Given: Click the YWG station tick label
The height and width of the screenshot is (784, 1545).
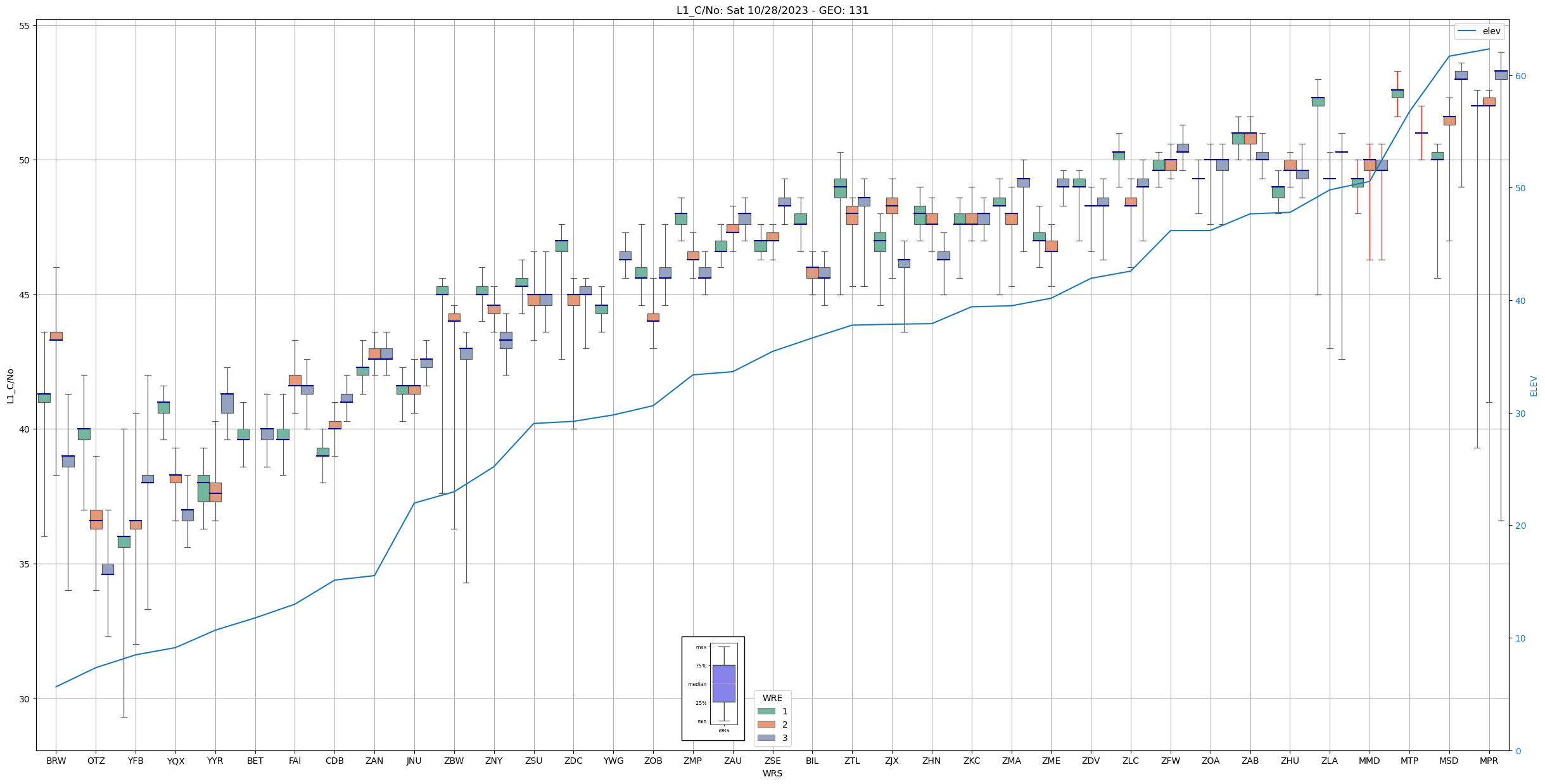Looking at the screenshot, I should (613, 761).
